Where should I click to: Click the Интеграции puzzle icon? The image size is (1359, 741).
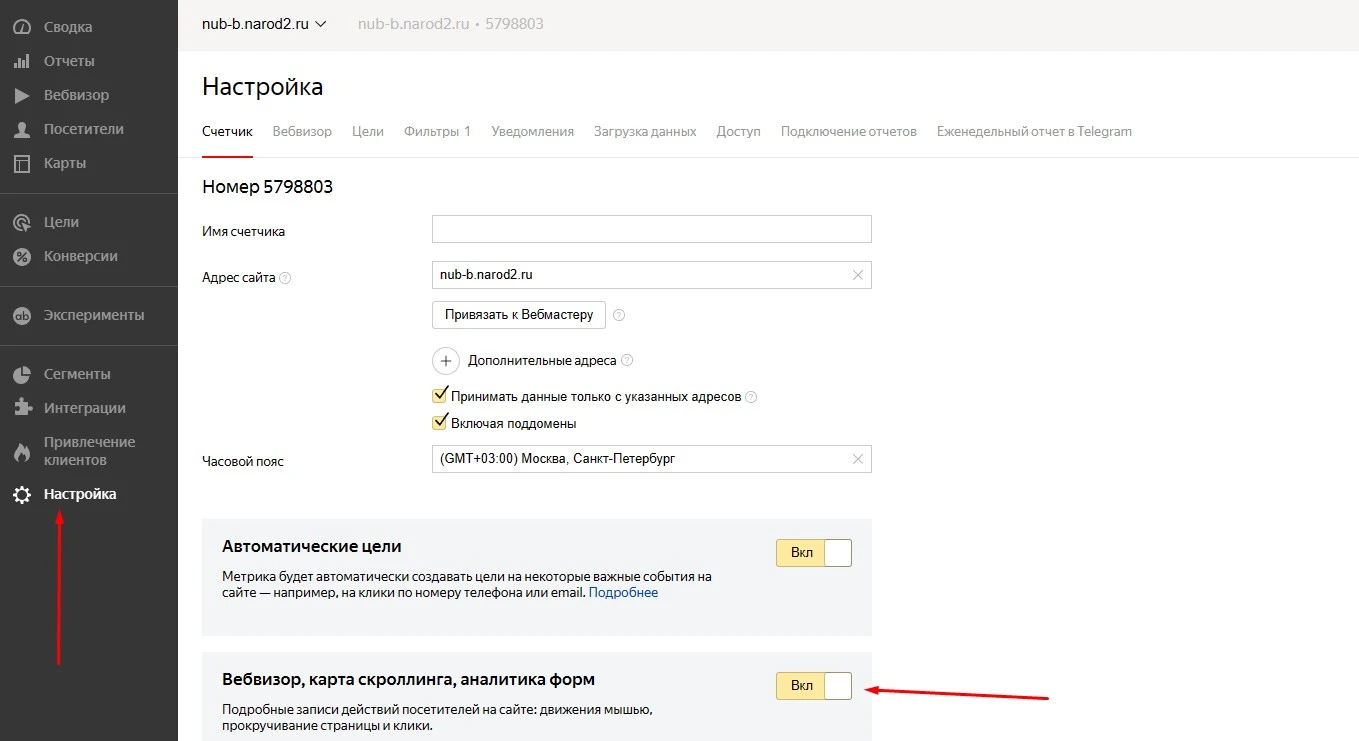[22, 408]
